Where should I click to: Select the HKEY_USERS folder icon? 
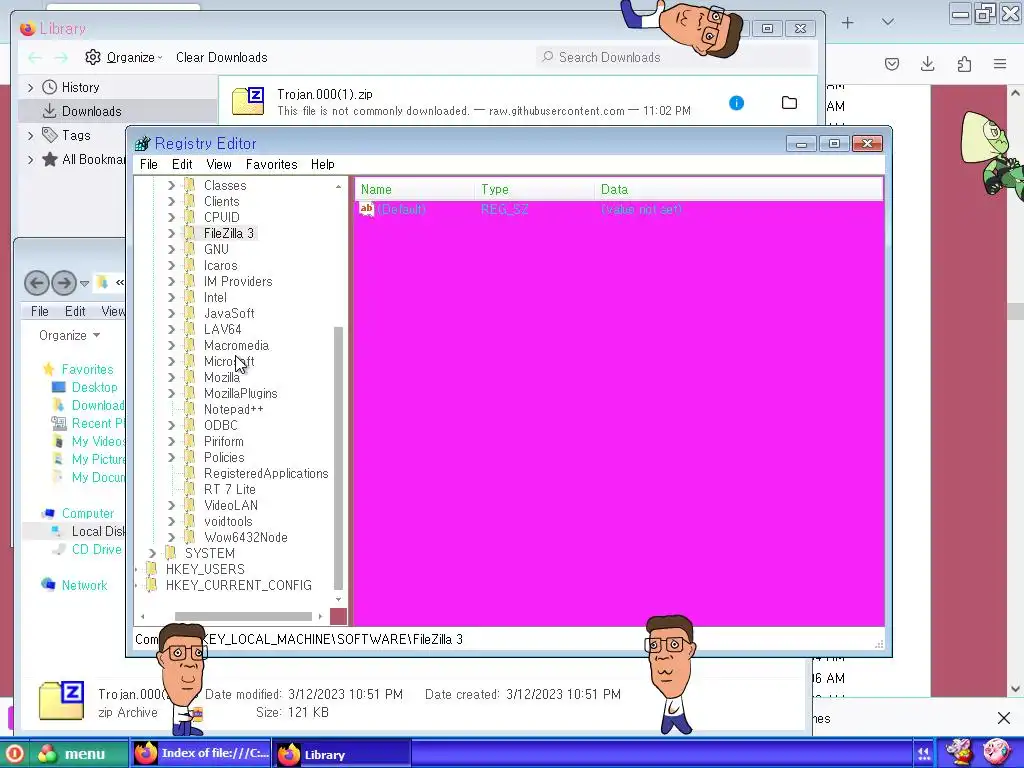[x=151, y=569]
